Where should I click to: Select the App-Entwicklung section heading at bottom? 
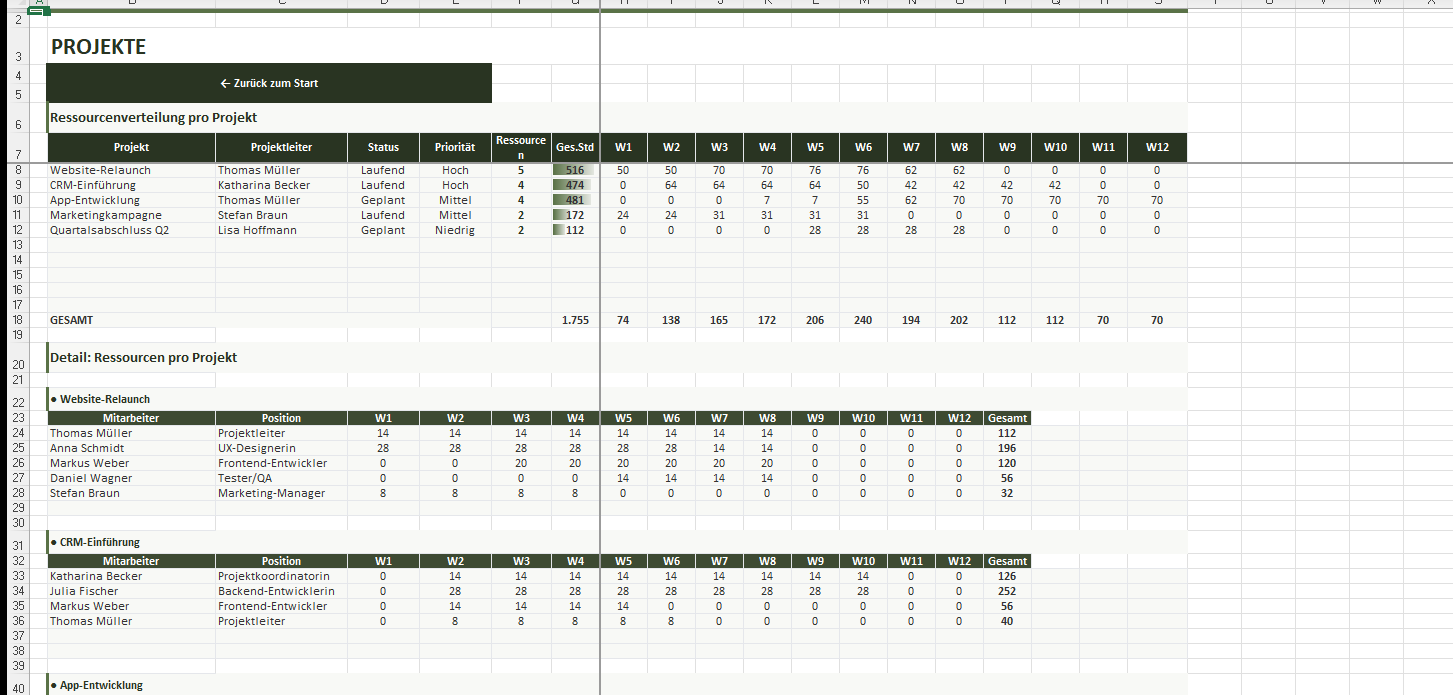click(x=101, y=685)
